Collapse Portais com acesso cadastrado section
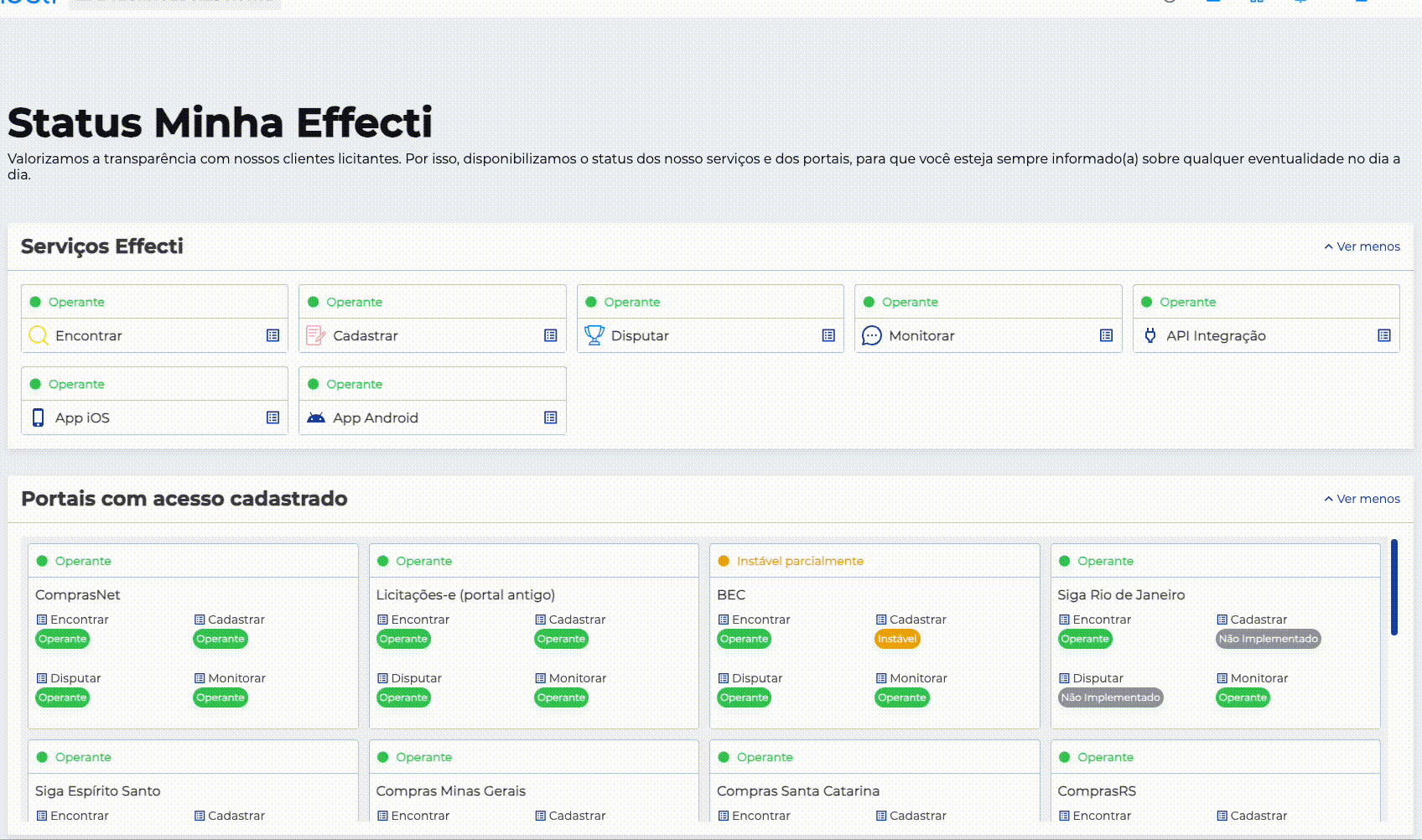This screenshot has height=840, width=1422. coord(1362,499)
